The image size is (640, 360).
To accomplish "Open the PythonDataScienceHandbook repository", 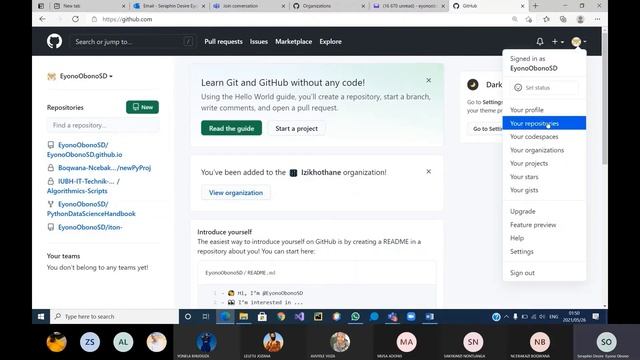I will pyautogui.click(x=91, y=209).
